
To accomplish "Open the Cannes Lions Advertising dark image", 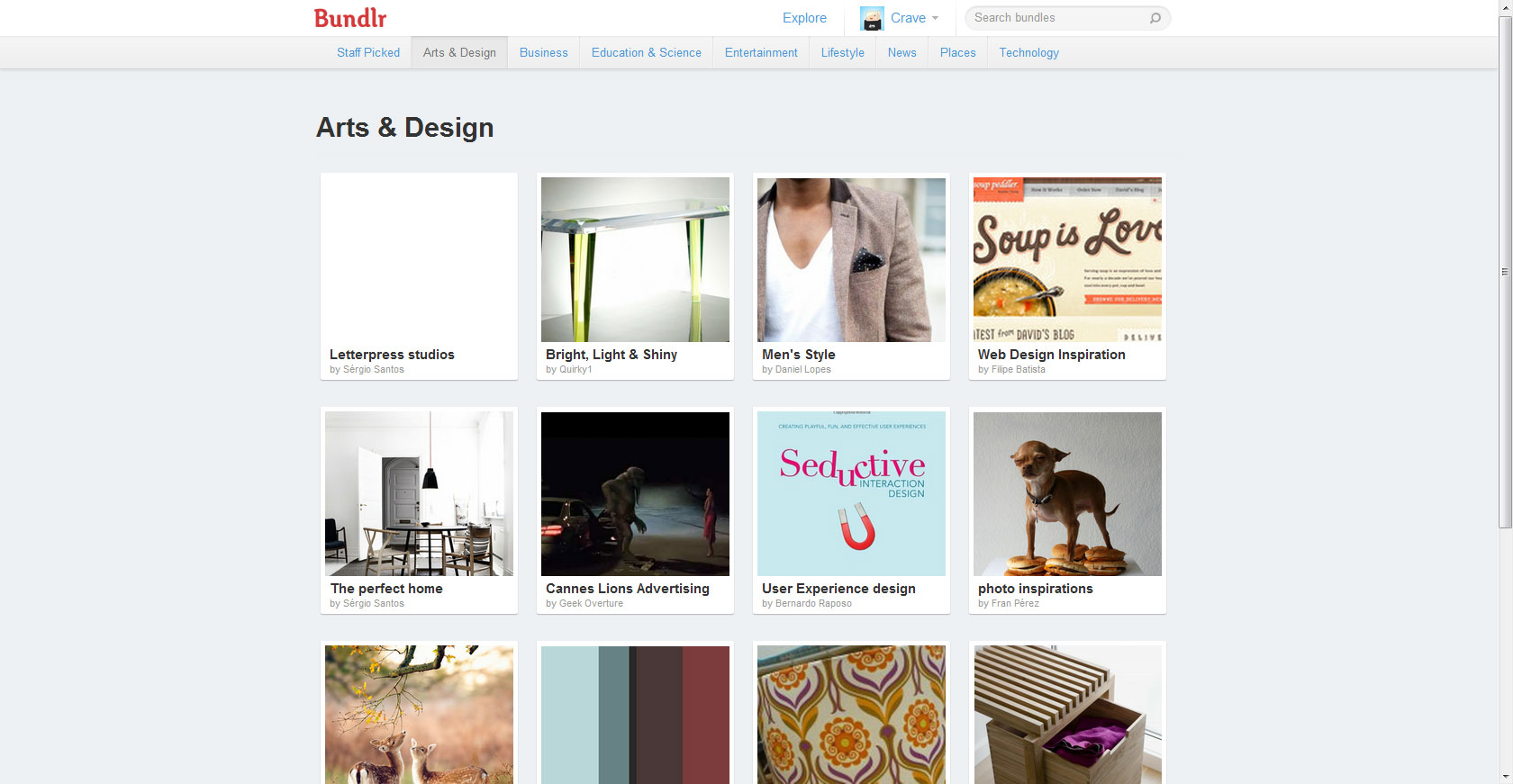I will [635, 493].
